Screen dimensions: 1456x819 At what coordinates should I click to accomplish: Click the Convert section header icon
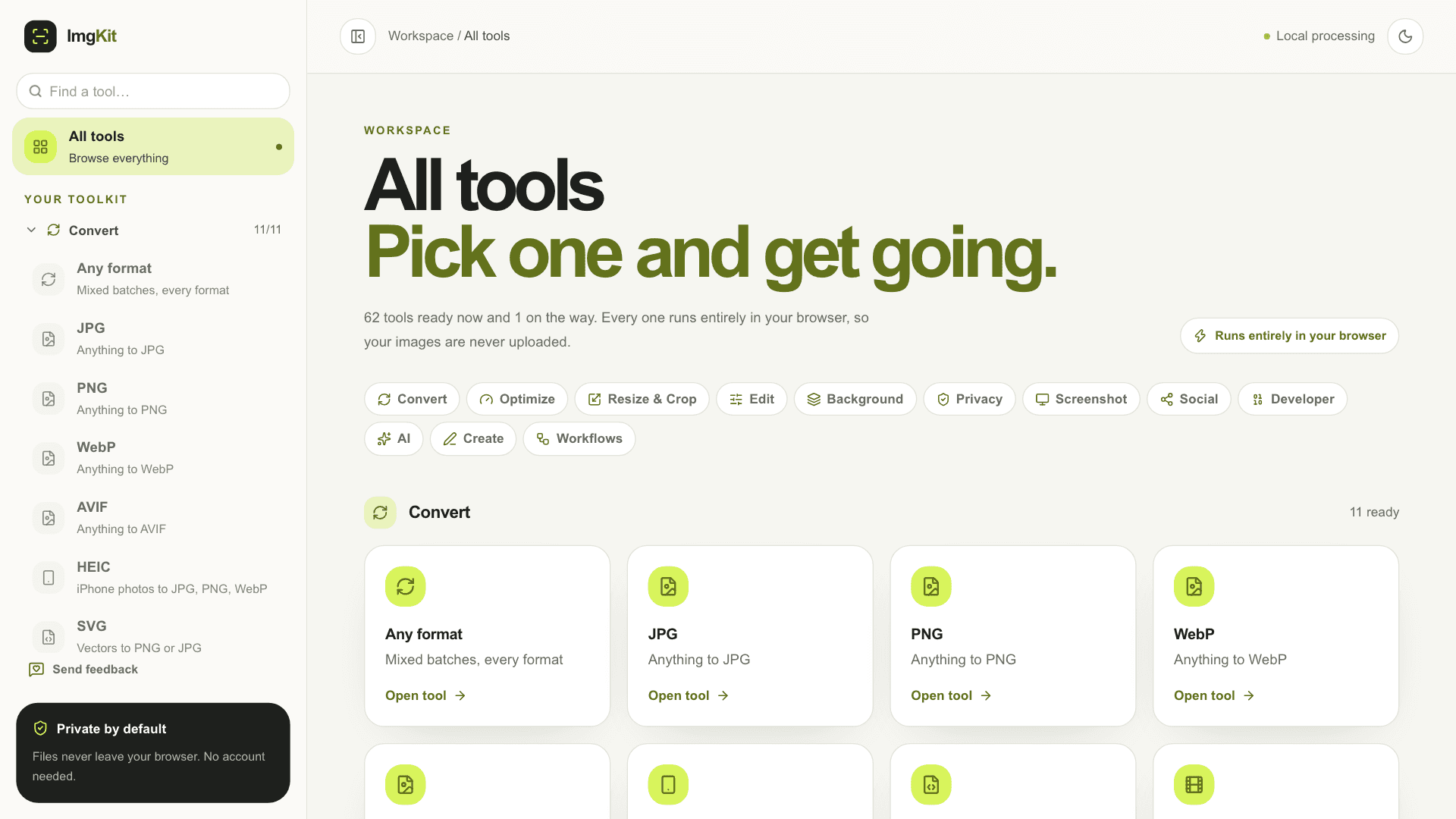point(380,513)
